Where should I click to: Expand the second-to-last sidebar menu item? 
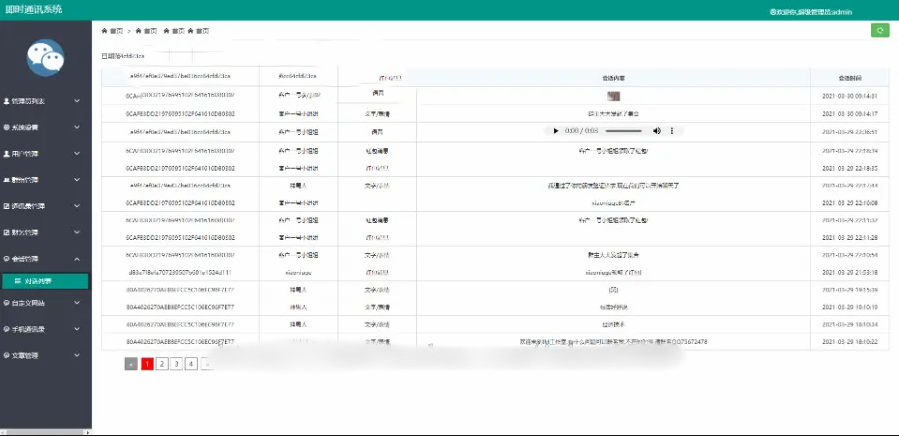click(x=45, y=328)
